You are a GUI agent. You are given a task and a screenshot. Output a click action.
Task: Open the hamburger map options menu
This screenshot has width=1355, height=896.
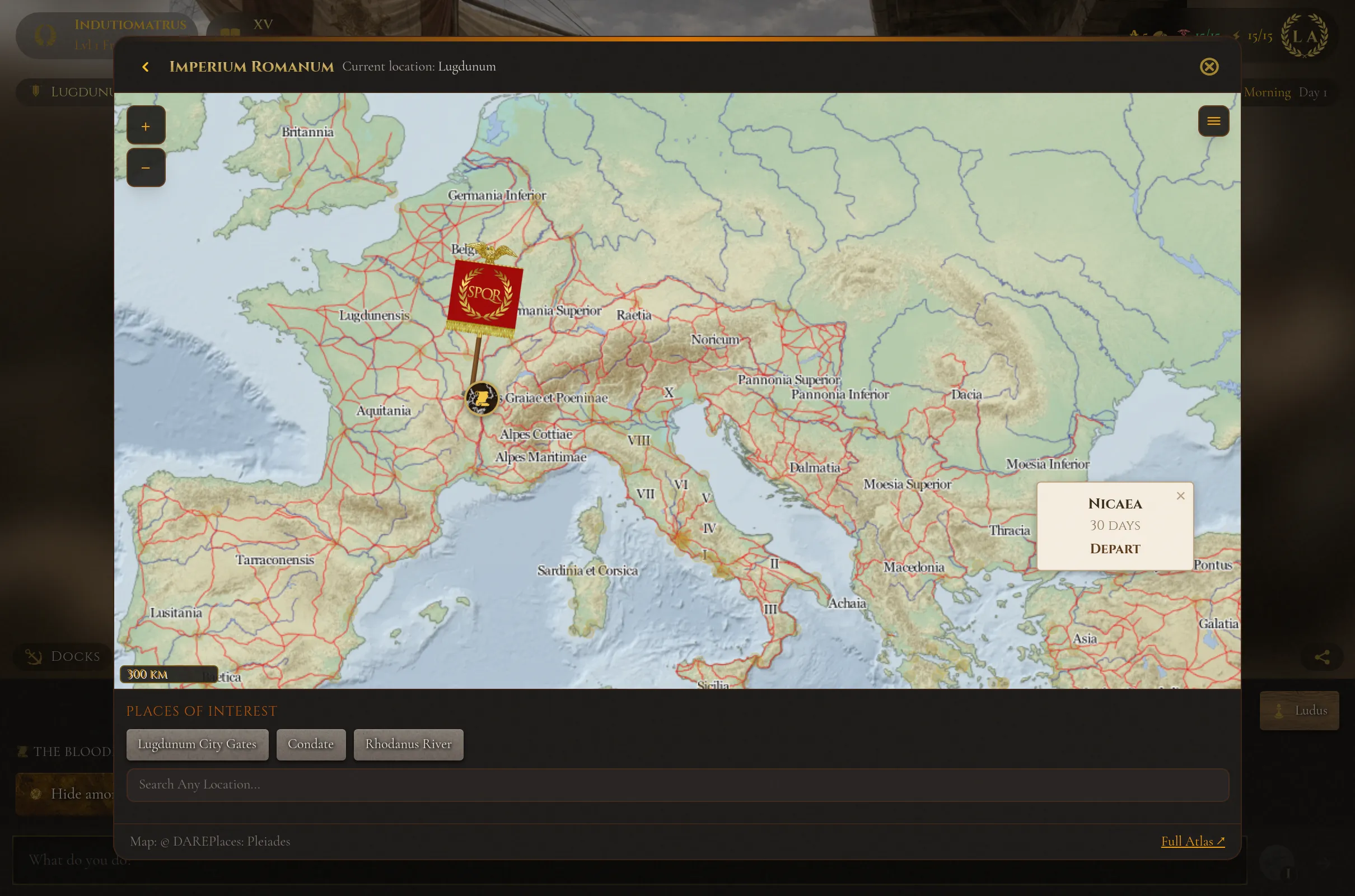point(1214,121)
